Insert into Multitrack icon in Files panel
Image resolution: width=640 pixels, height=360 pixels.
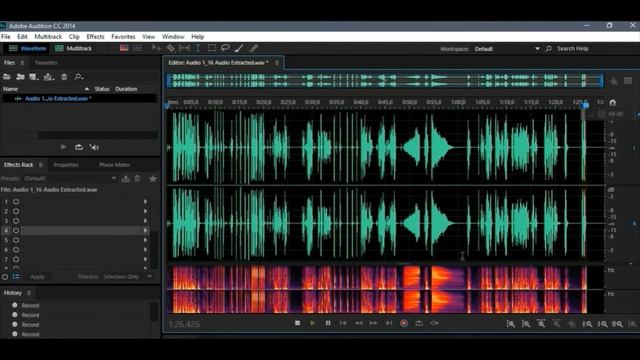tap(49, 76)
